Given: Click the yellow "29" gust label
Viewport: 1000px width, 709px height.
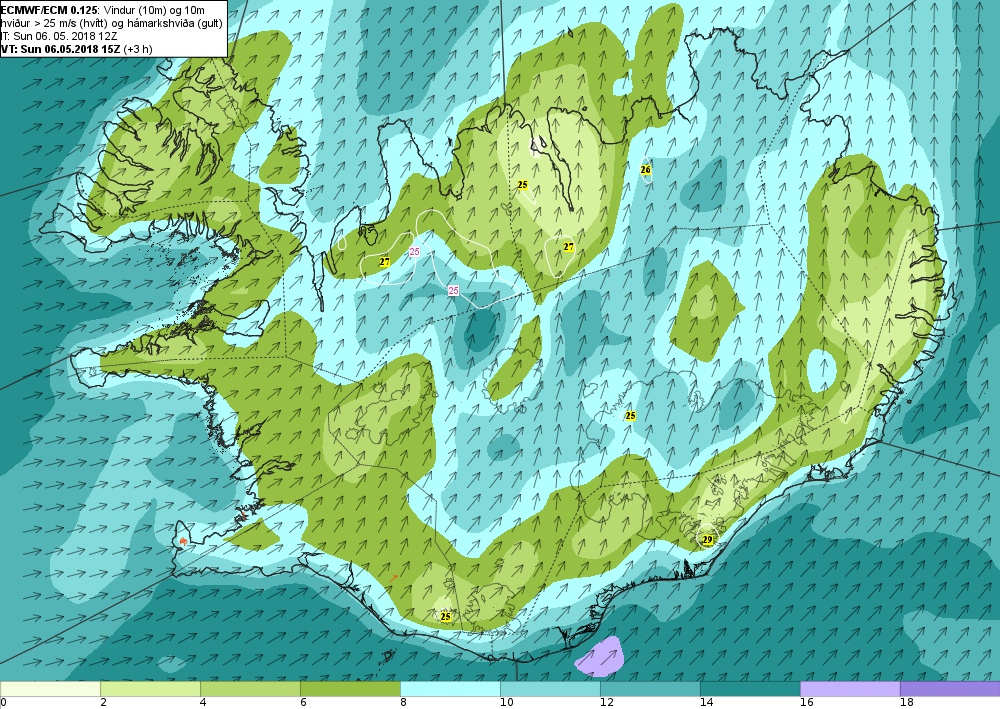Looking at the screenshot, I should (707, 540).
